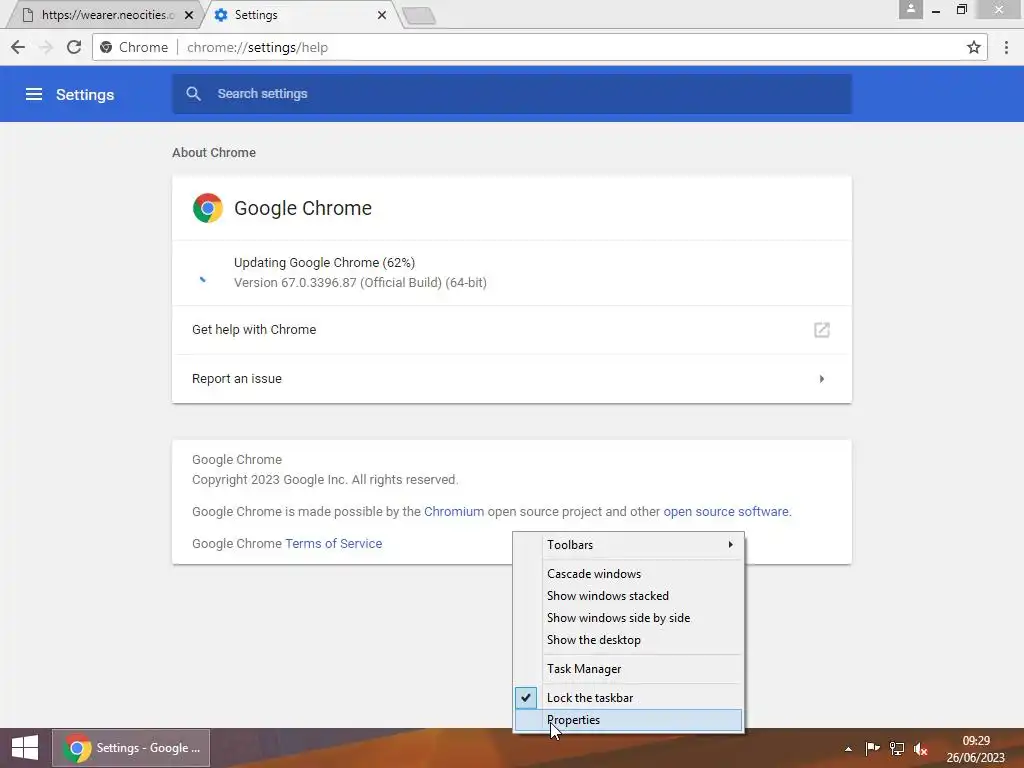Expand the Report an issue row
The width and height of the screenshot is (1024, 768).
(511, 379)
